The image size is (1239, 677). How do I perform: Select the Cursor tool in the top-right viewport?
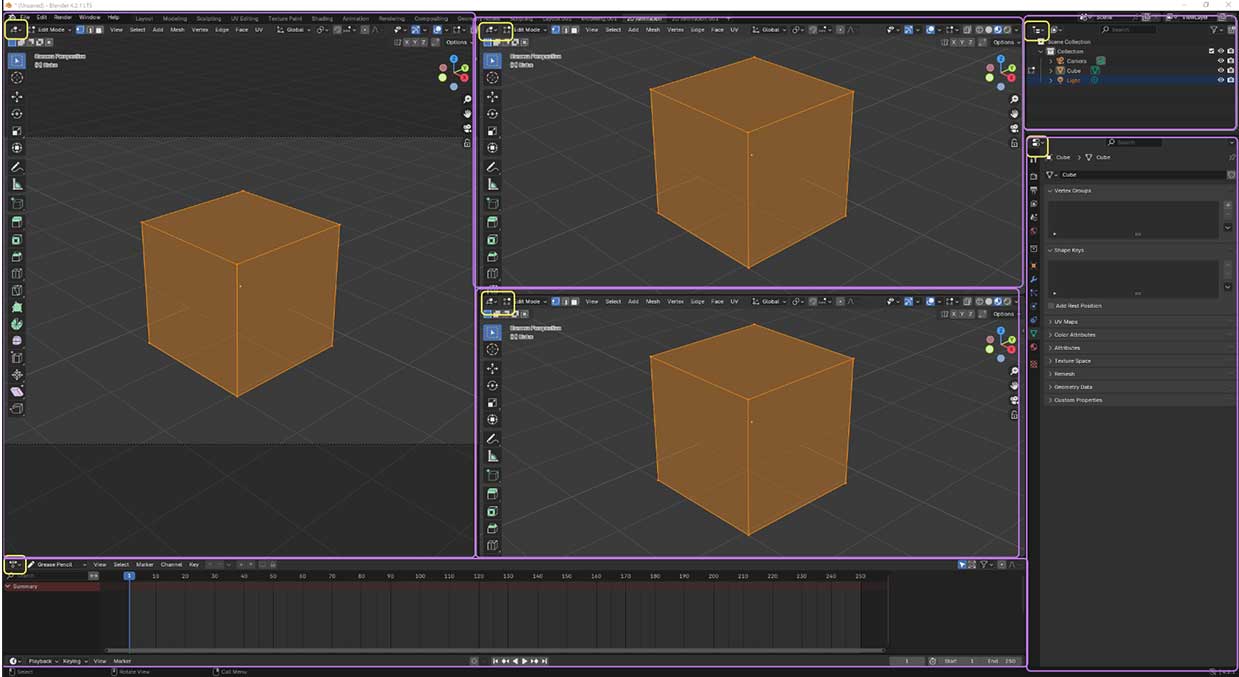(492, 78)
